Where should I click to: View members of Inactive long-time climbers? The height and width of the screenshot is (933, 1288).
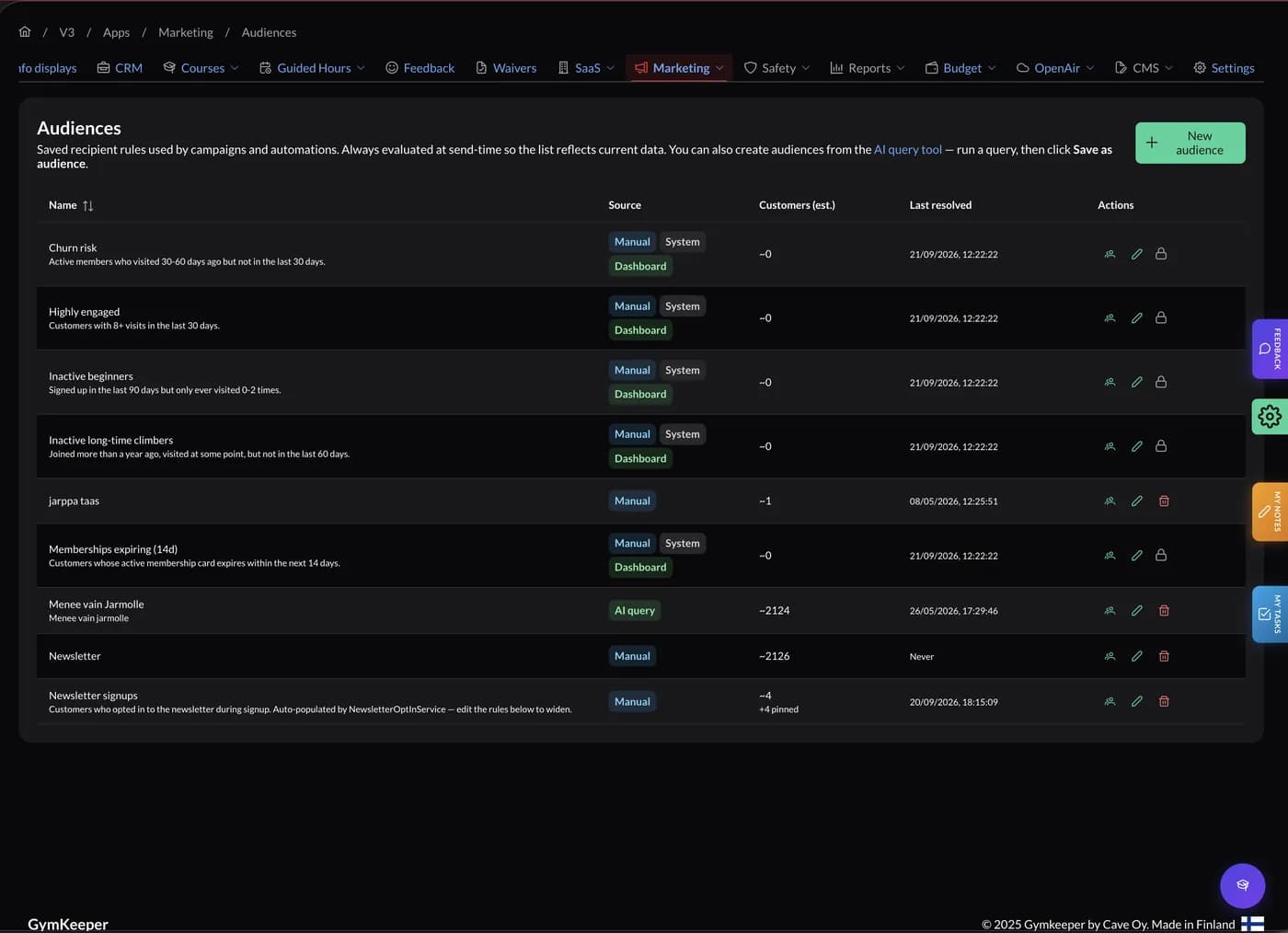pos(1110,446)
